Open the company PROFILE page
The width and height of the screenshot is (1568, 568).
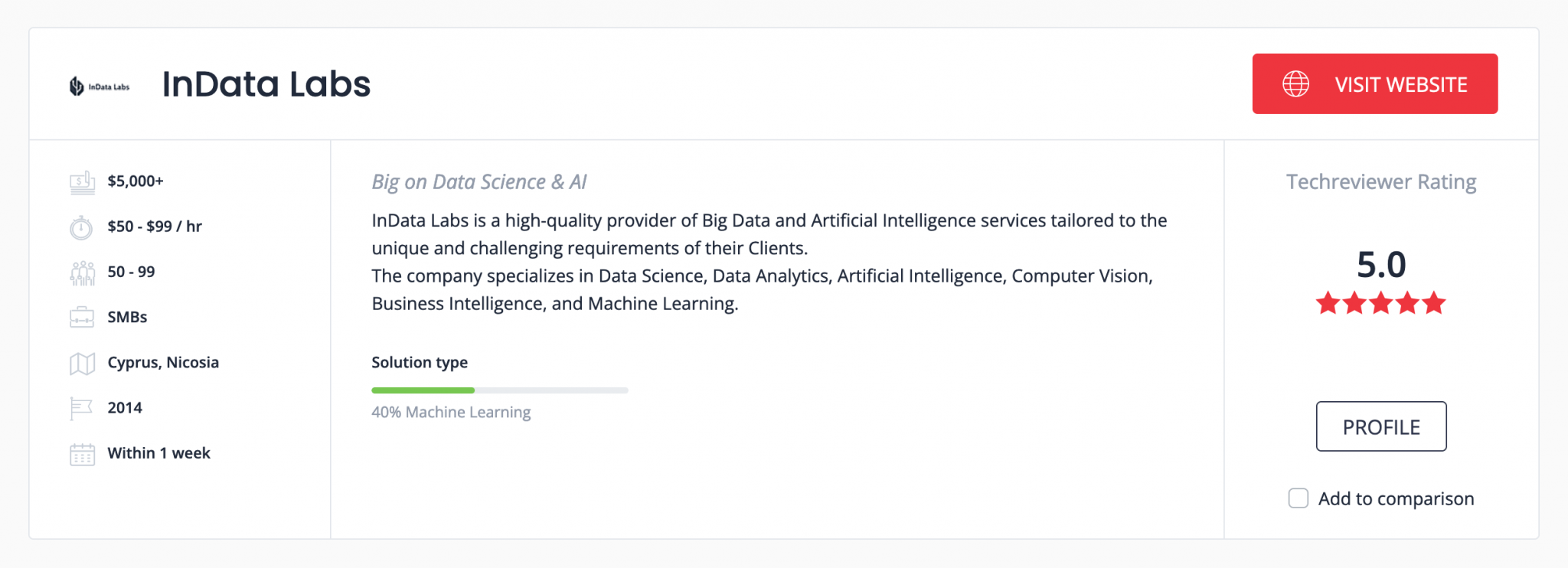tap(1380, 426)
